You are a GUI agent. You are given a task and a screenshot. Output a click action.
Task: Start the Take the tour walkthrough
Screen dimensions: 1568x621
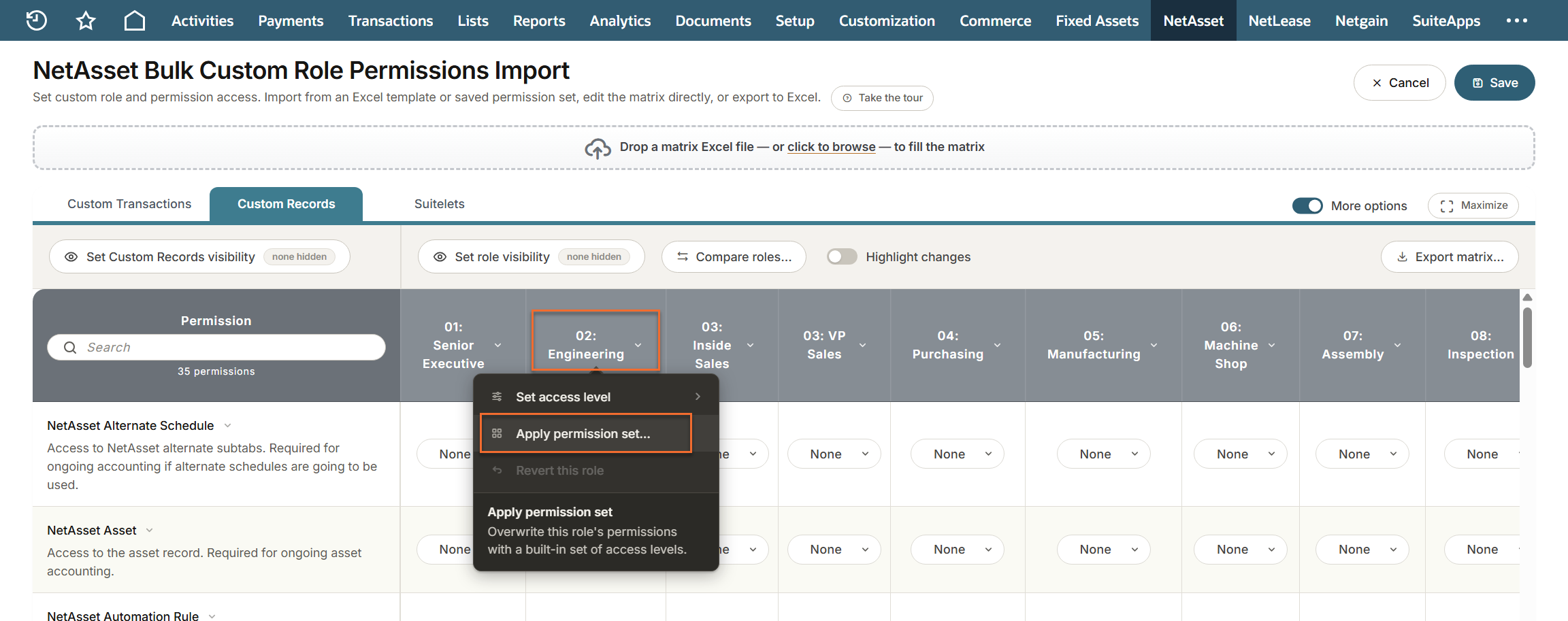point(882,98)
